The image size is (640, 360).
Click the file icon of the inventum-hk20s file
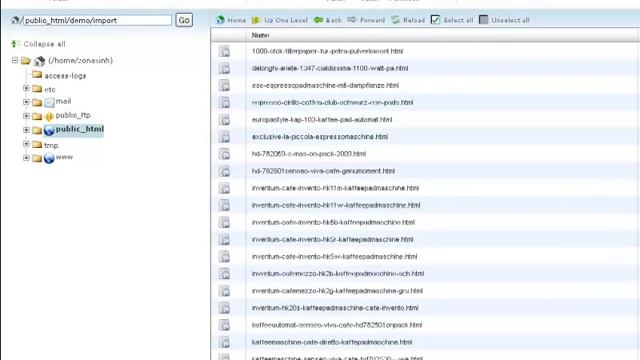point(224,308)
